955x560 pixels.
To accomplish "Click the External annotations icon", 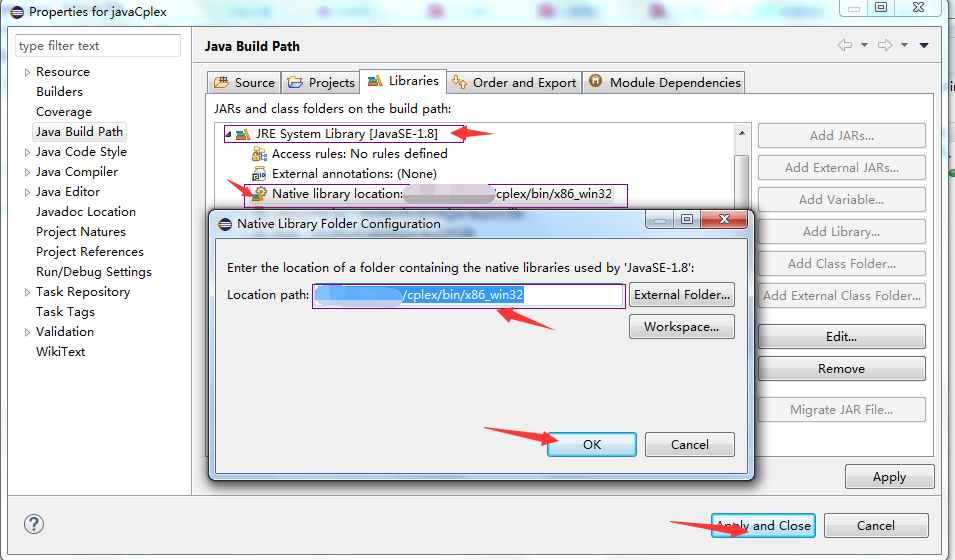I will [259, 174].
